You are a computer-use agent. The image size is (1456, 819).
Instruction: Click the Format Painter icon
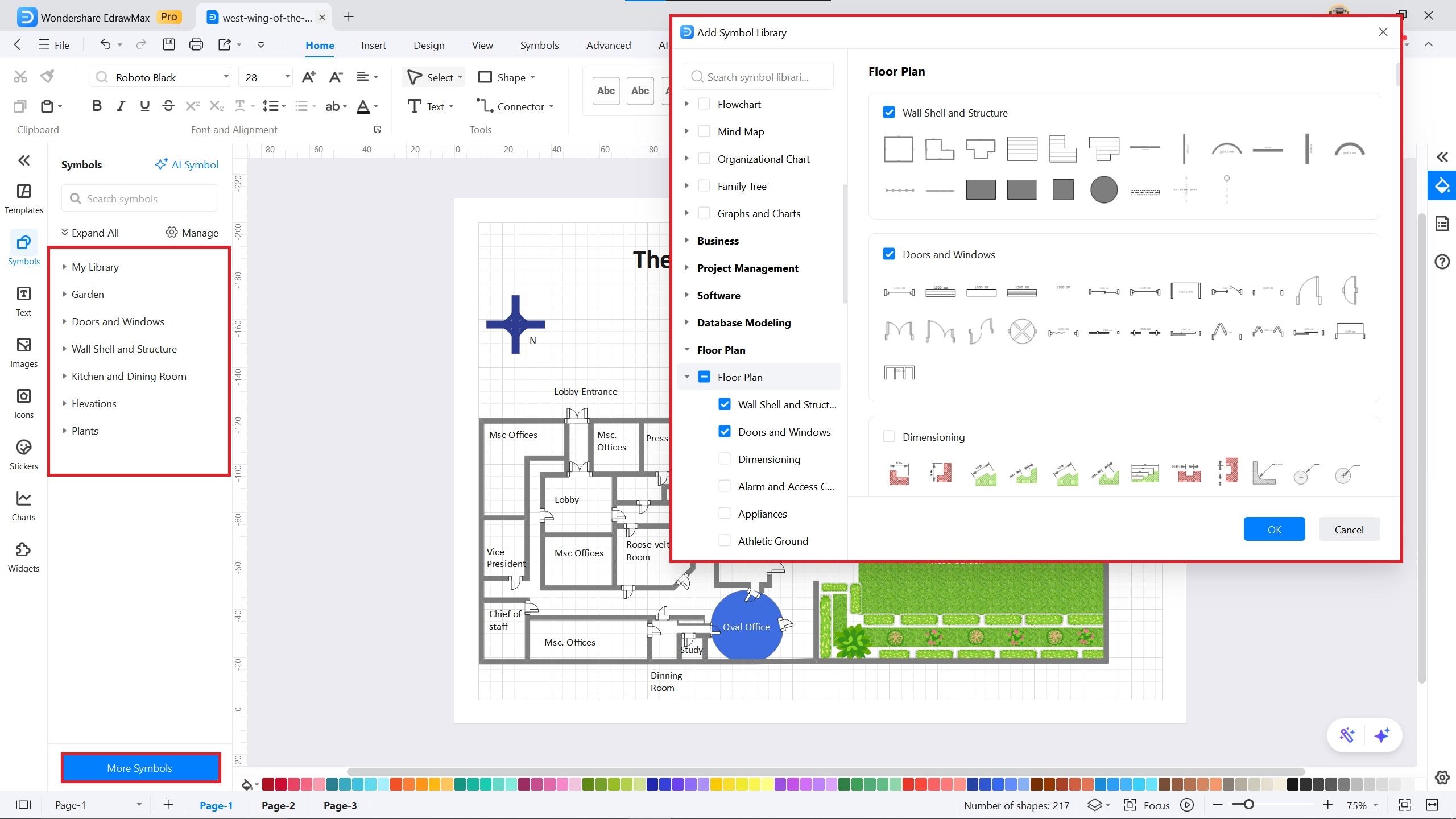click(48, 76)
